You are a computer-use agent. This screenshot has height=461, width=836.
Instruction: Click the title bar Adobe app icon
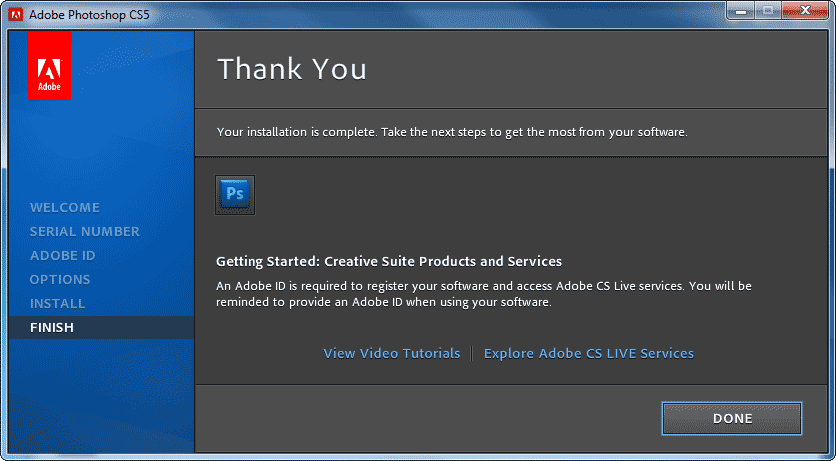pos(16,14)
